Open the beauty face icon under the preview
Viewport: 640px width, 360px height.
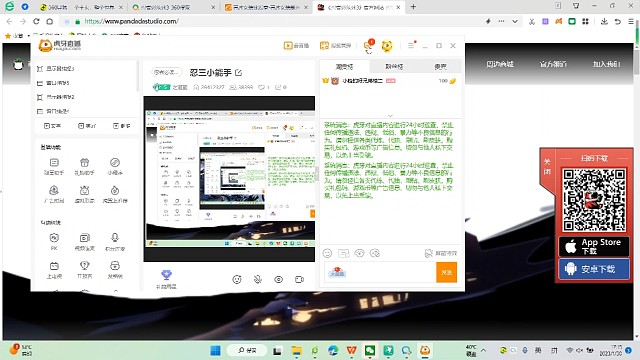tap(237, 280)
